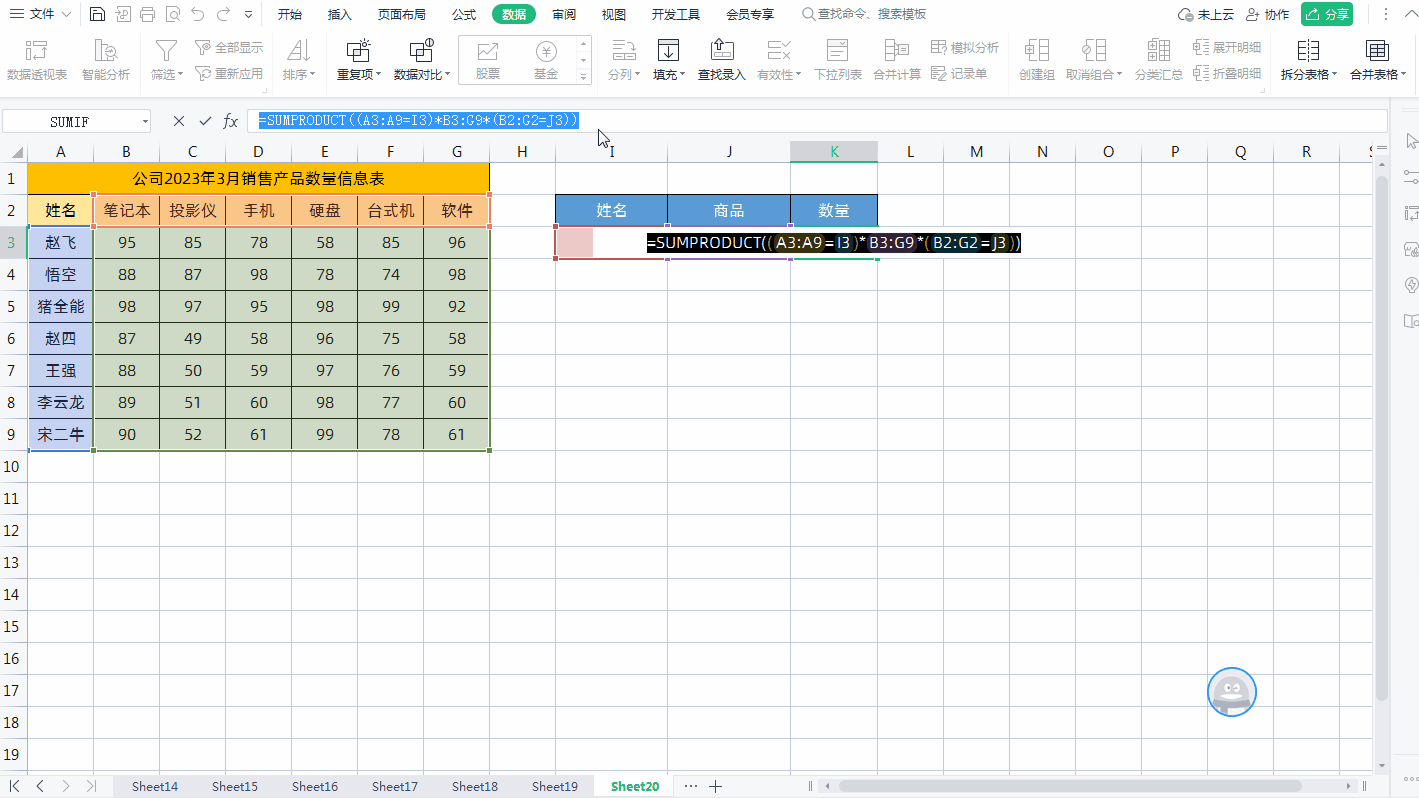Click selection arrow icon in right sidebar

click(1410, 141)
